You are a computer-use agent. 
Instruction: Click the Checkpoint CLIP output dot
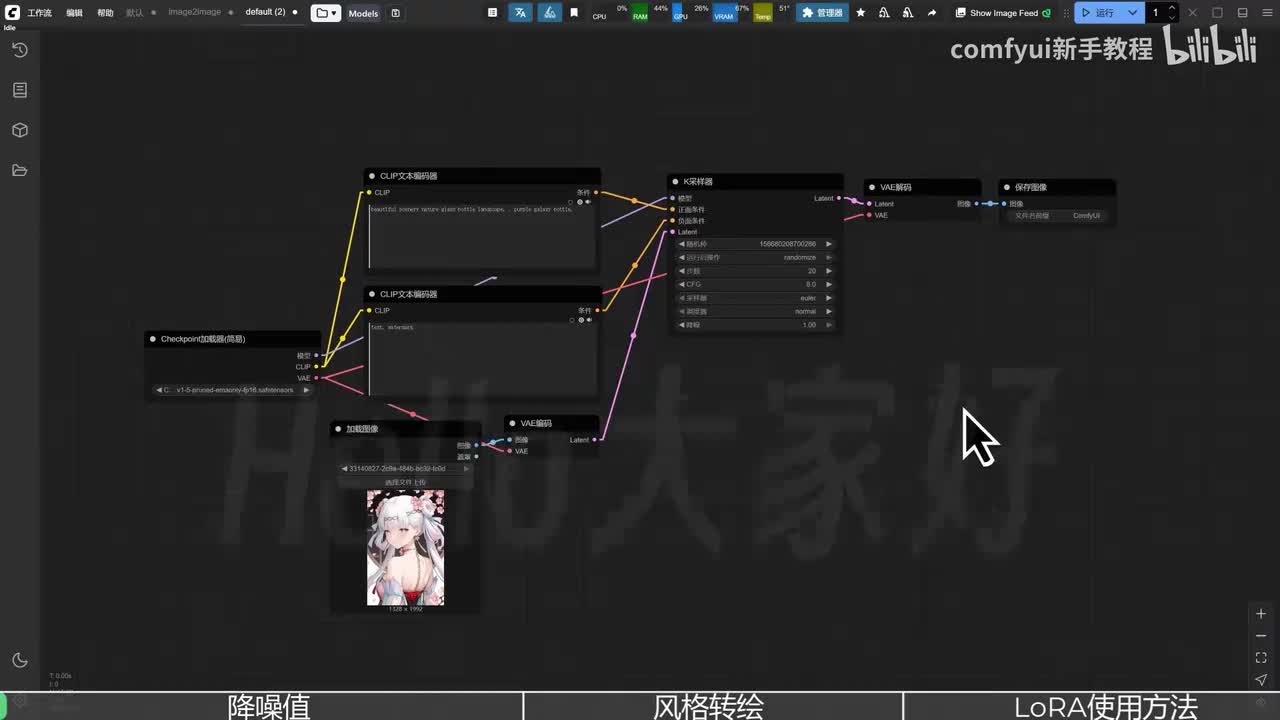click(317, 367)
